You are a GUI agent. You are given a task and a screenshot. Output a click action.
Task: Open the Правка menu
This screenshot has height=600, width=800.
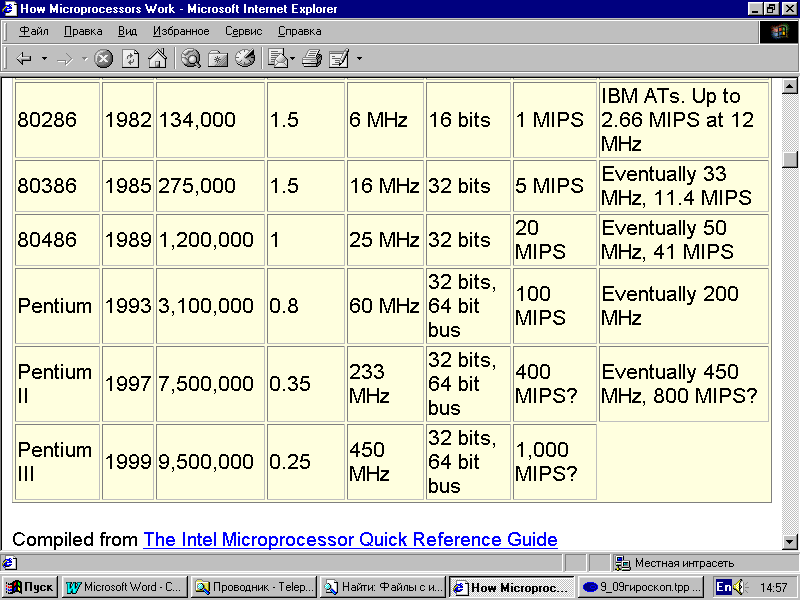point(83,31)
